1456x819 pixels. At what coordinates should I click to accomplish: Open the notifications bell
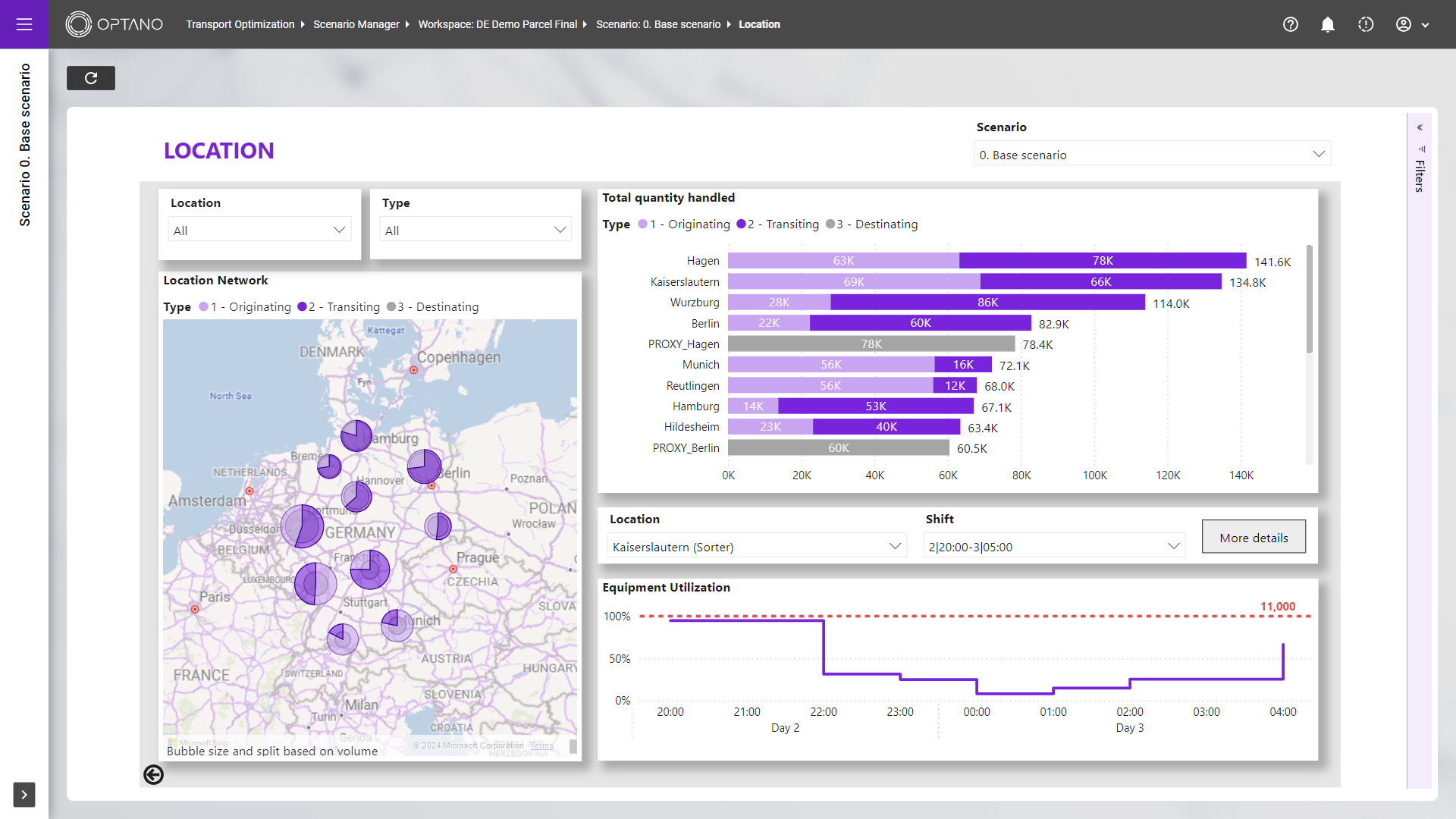point(1327,24)
